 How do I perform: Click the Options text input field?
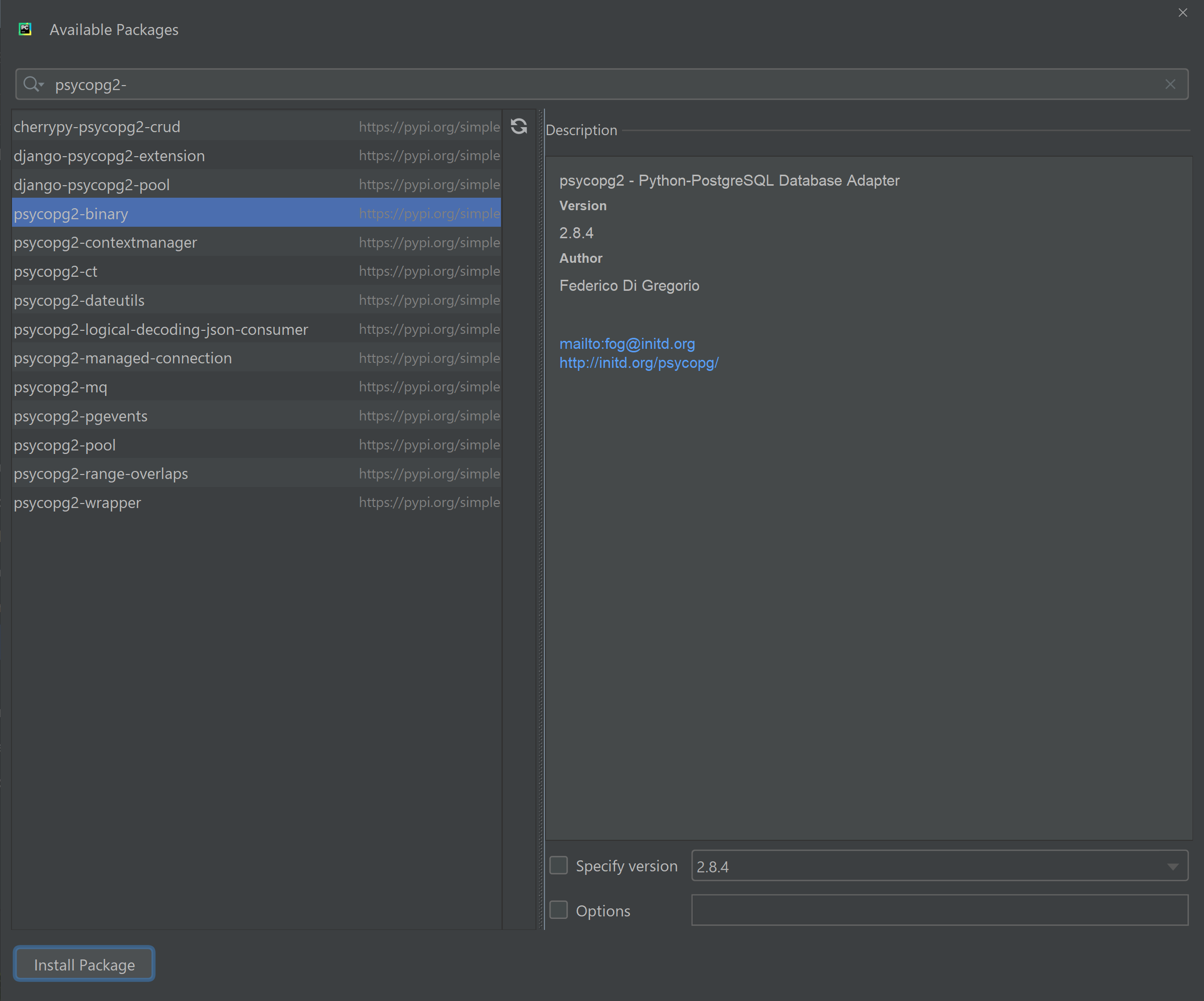pos(939,910)
